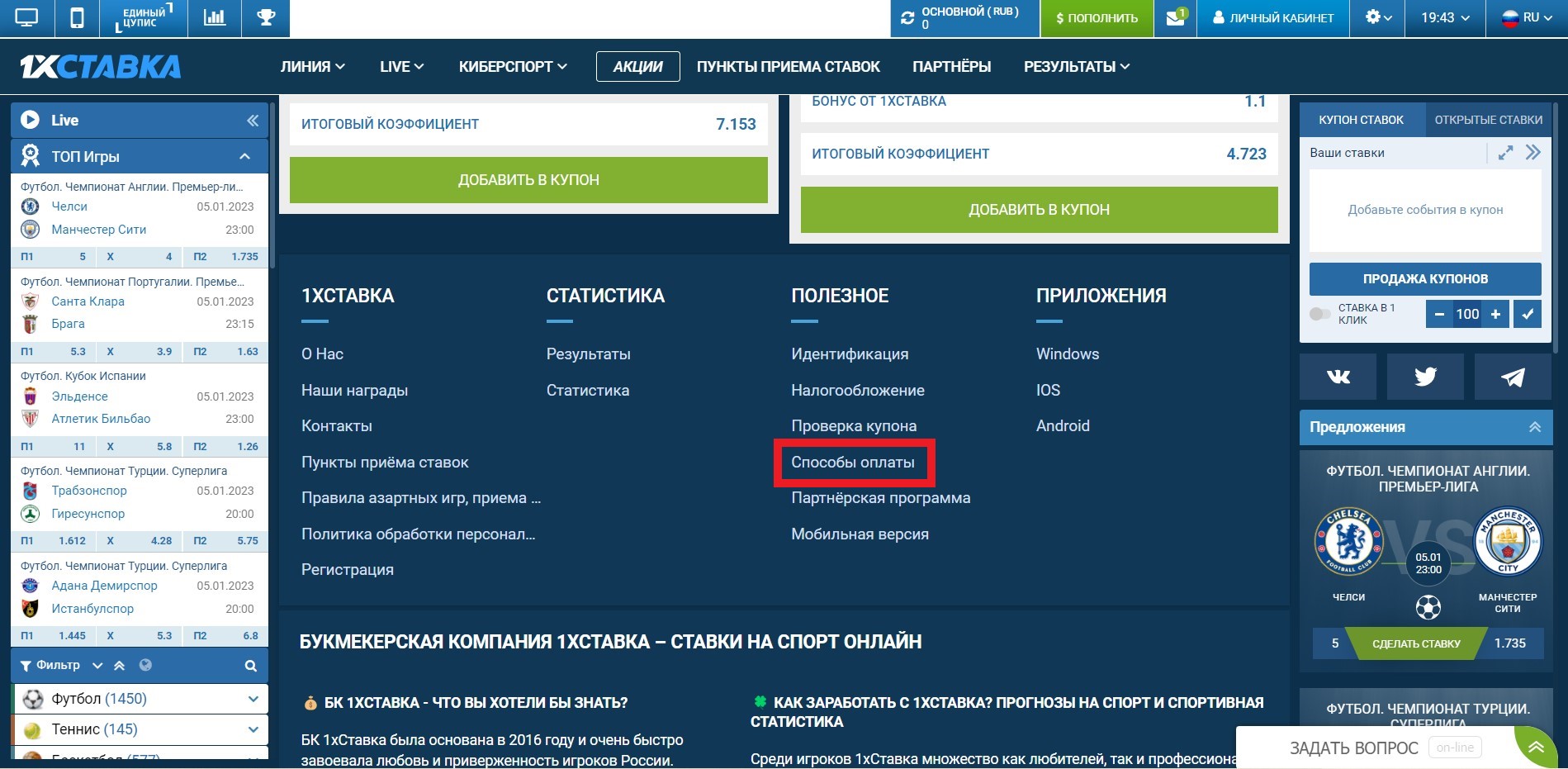Open РЕЗУЛЬТАТЫ dropdown menu
This screenshot has width=1568, height=769.
click(1077, 67)
